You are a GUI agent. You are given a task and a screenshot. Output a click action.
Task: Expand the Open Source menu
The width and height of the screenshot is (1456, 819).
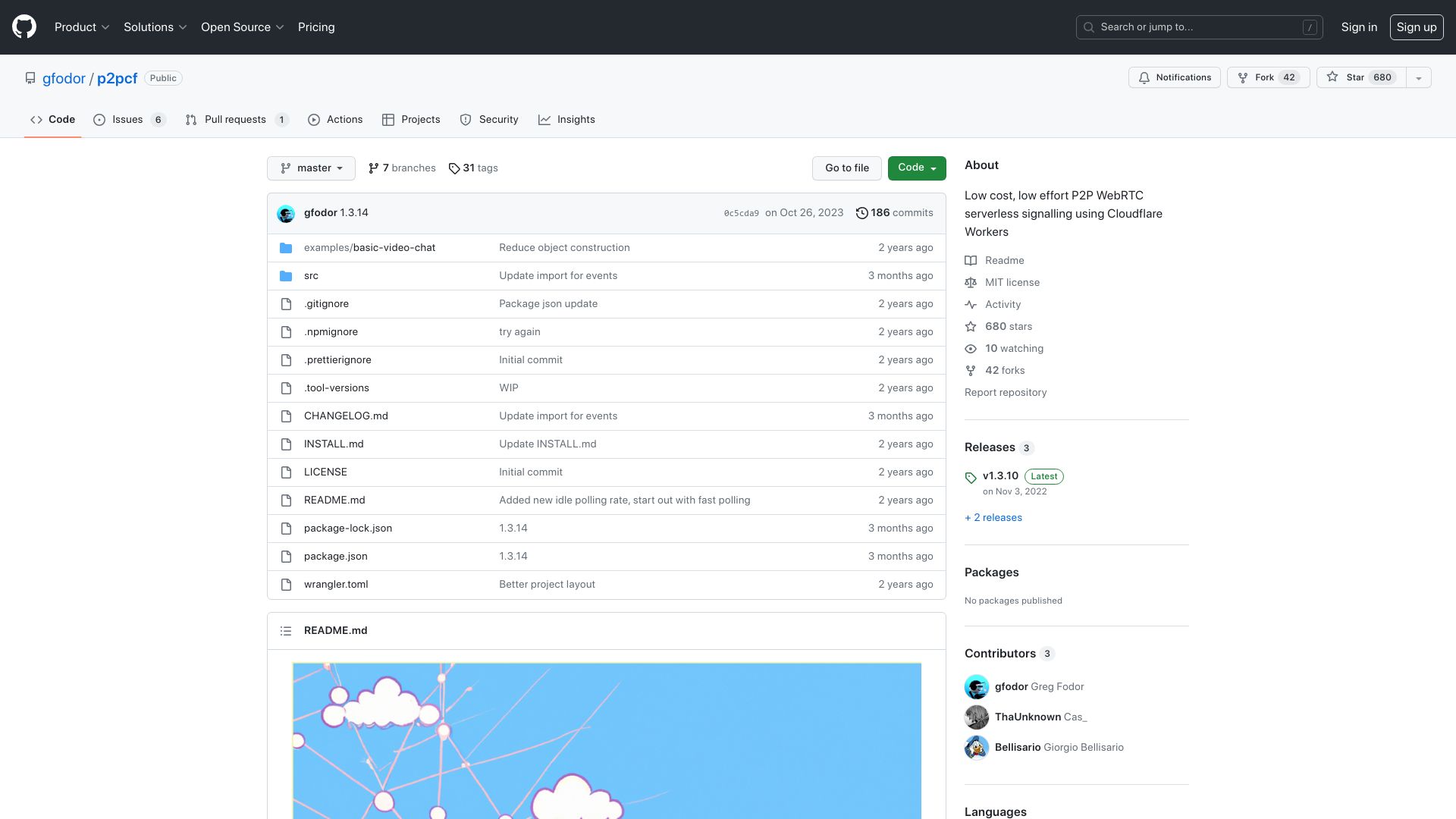243,27
